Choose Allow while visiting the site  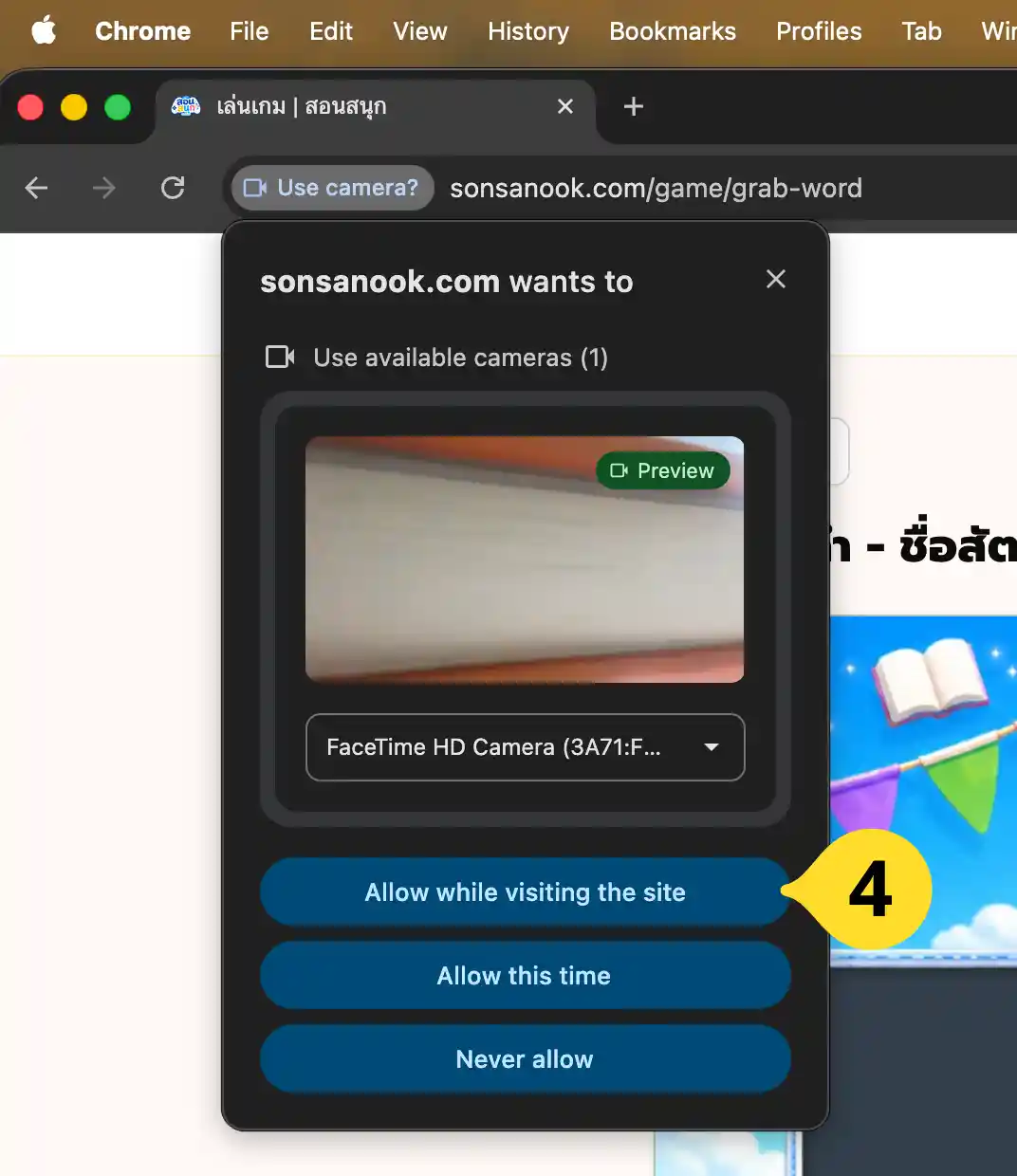click(526, 892)
